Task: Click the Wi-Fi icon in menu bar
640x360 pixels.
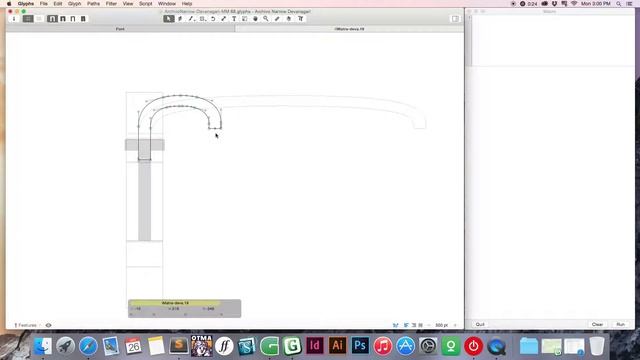Action: (574, 4)
